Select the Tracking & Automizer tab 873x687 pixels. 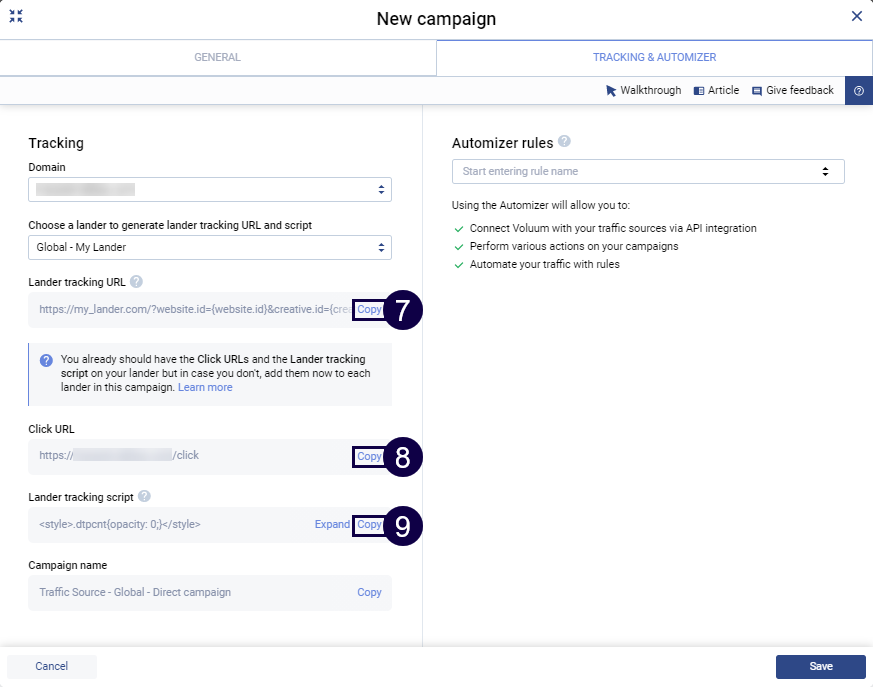pyautogui.click(x=654, y=58)
